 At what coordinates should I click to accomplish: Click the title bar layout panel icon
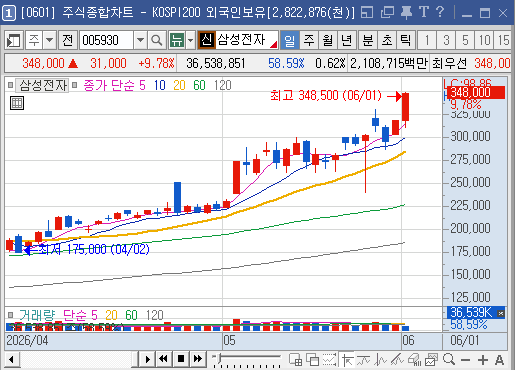(367, 13)
